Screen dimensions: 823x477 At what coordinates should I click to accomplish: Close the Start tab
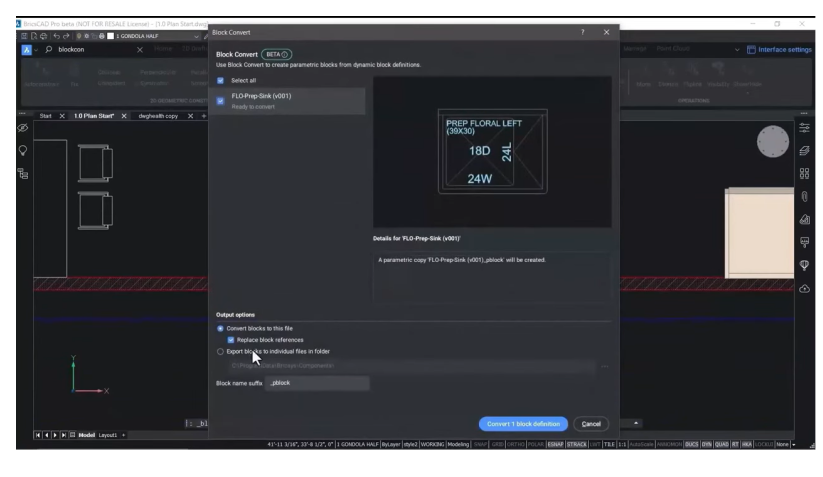(x=62, y=116)
